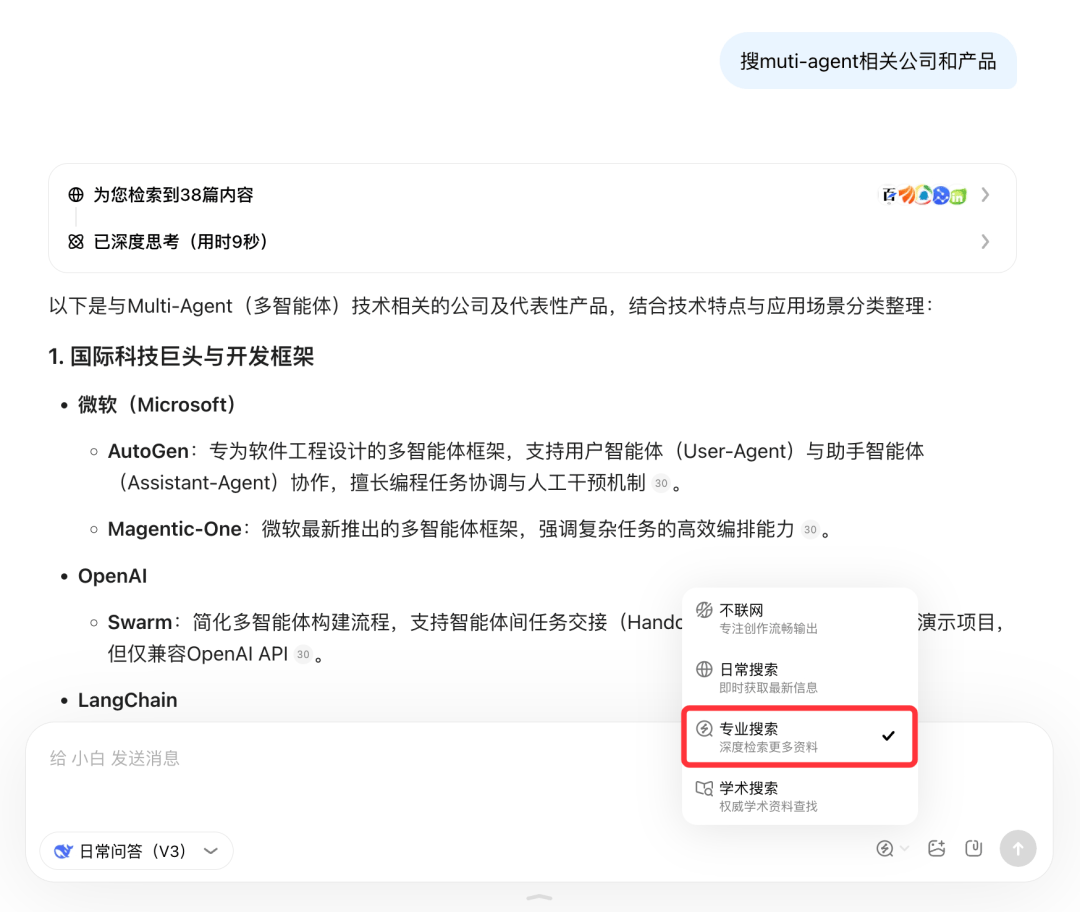
Task: Click the OpenAI bullet heading
Action: pos(112,576)
